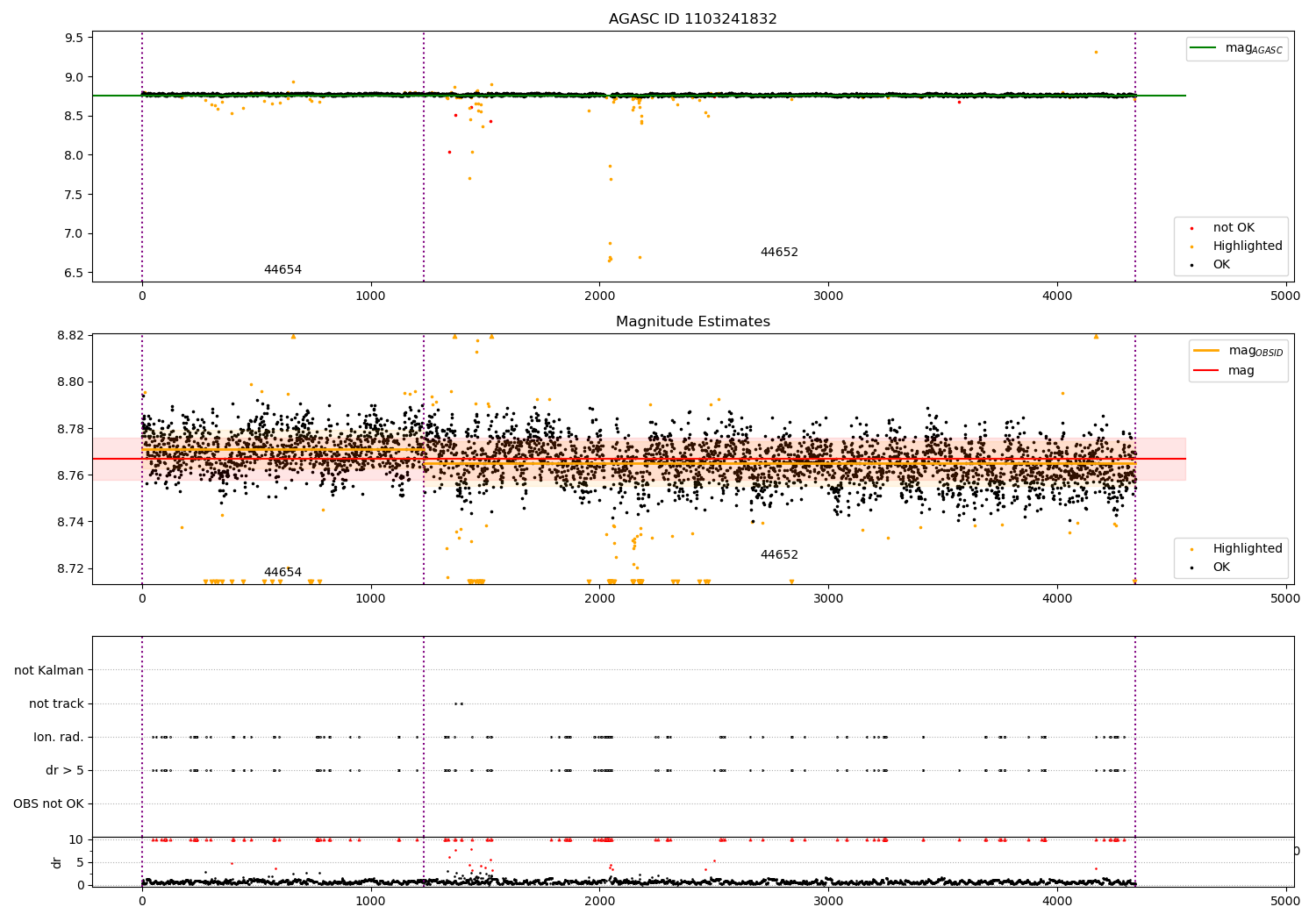Image resolution: width=1316 pixels, height=921 pixels.
Task: Click the highlighted outlier above 9.0 in top plot
Action: click(x=1096, y=52)
